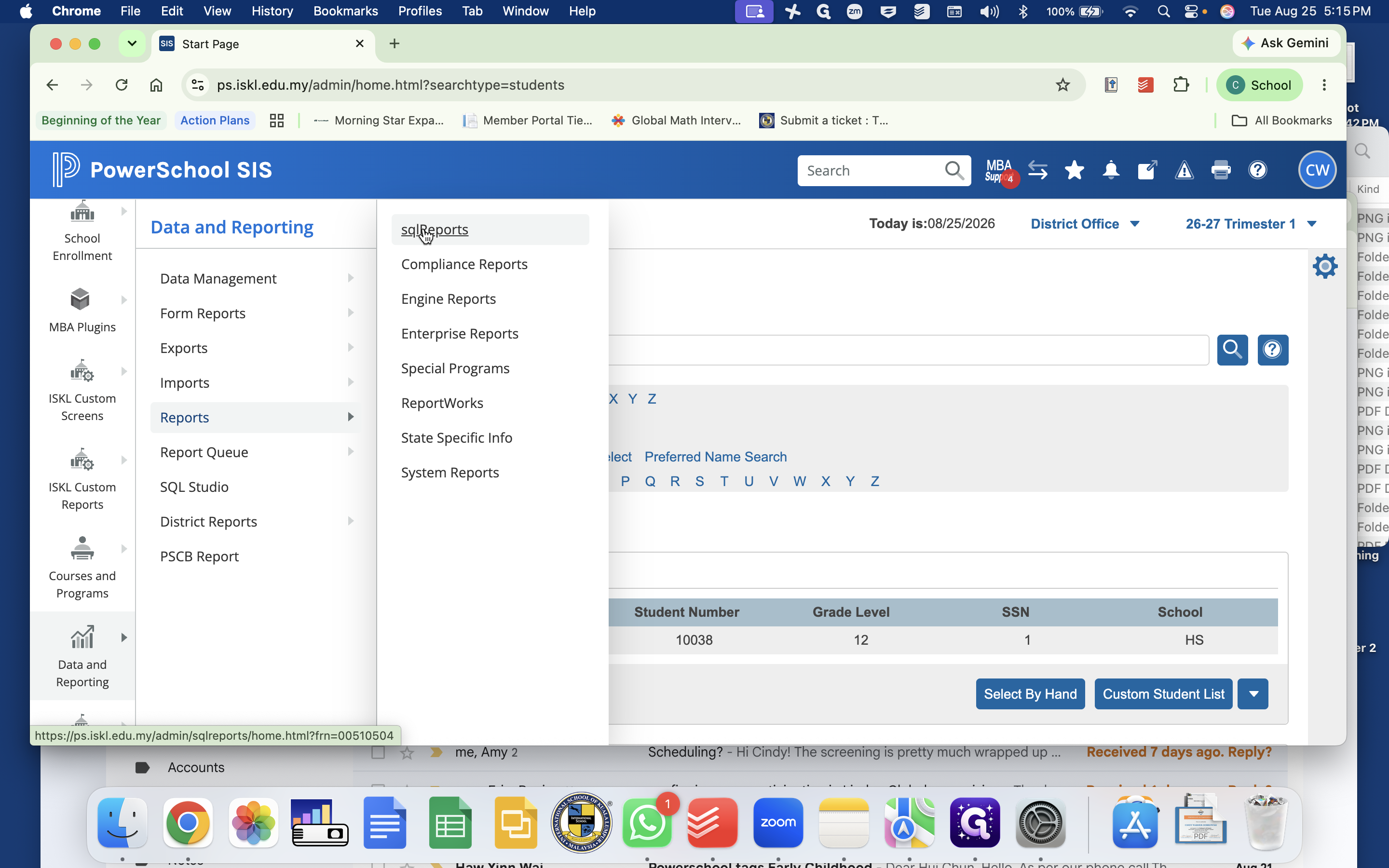Open the Action Plans bookmark
This screenshot has width=1389, height=868.
point(215,120)
